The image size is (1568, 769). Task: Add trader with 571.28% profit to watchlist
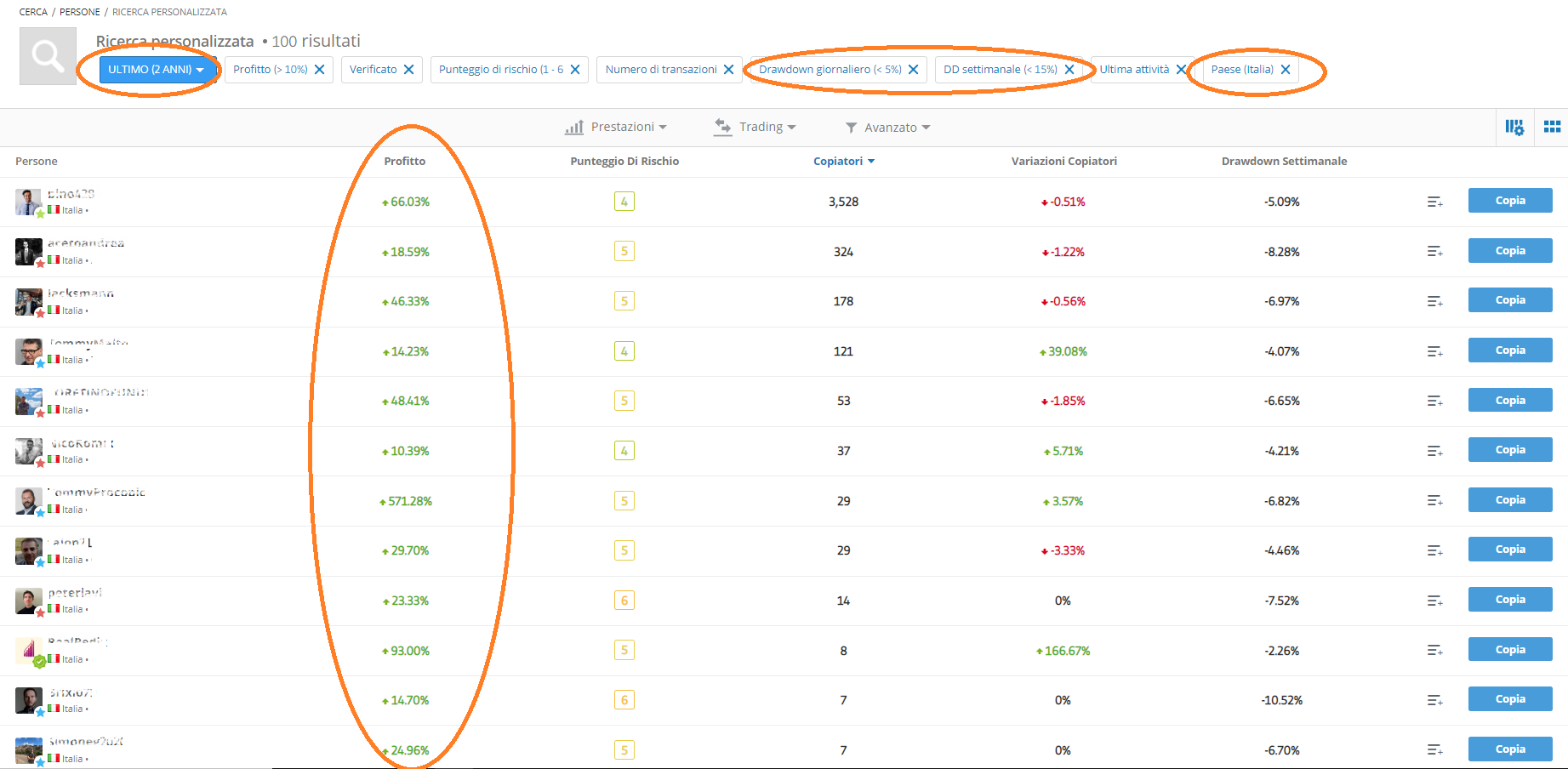point(1435,500)
